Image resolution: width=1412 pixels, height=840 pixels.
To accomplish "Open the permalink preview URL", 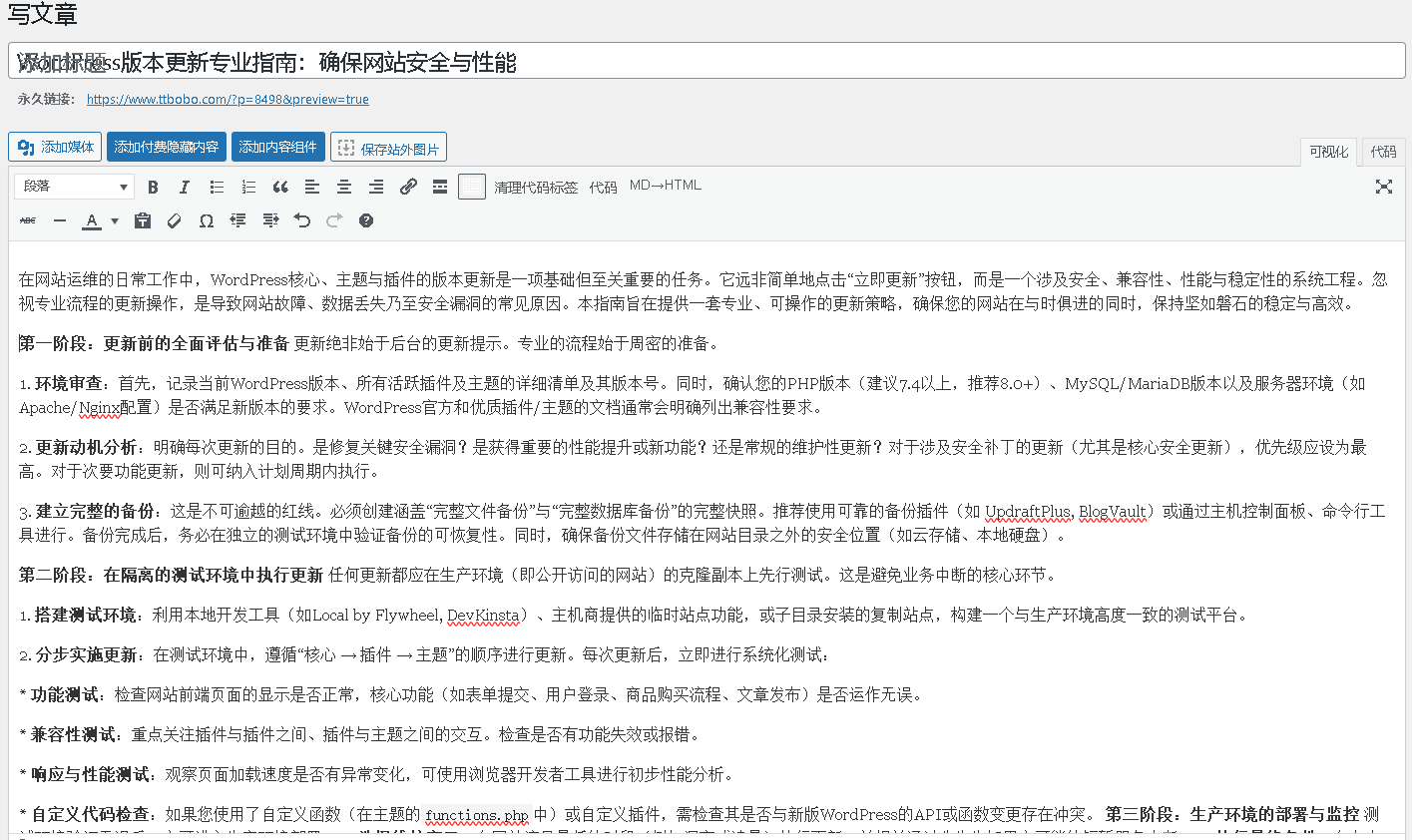I will pos(228,100).
